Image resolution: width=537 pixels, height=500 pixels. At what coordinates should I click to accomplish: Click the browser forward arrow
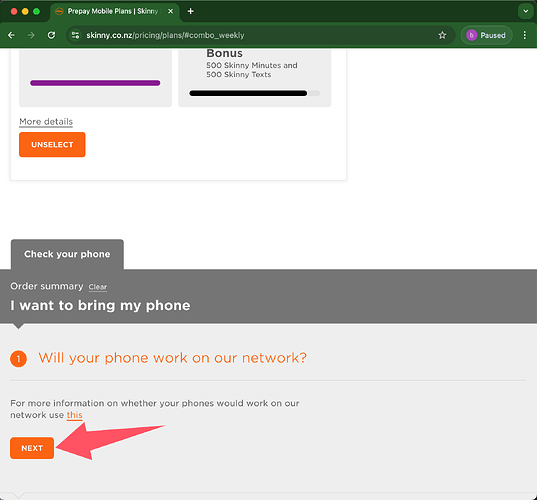tap(31, 35)
